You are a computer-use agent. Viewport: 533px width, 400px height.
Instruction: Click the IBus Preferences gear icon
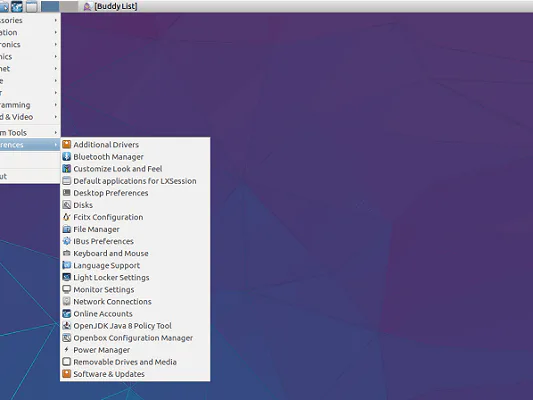point(67,241)
